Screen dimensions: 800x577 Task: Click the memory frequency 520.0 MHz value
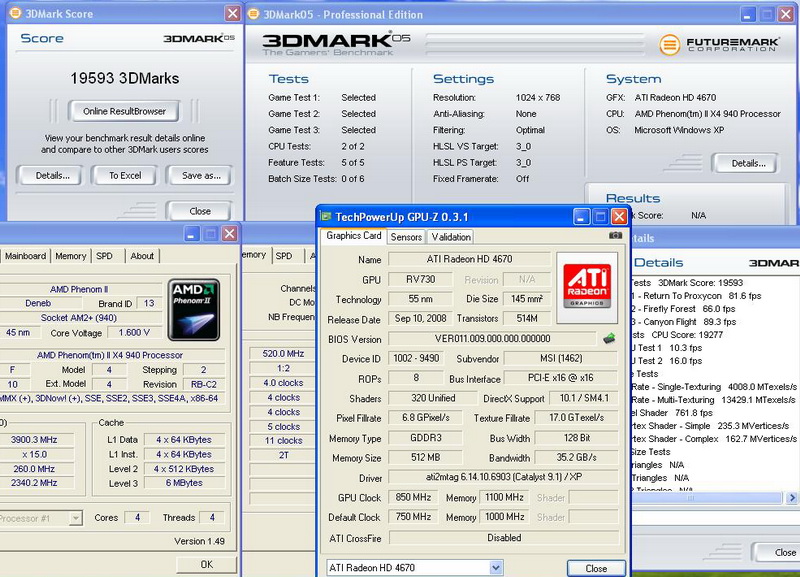click(x=283, y=354)
